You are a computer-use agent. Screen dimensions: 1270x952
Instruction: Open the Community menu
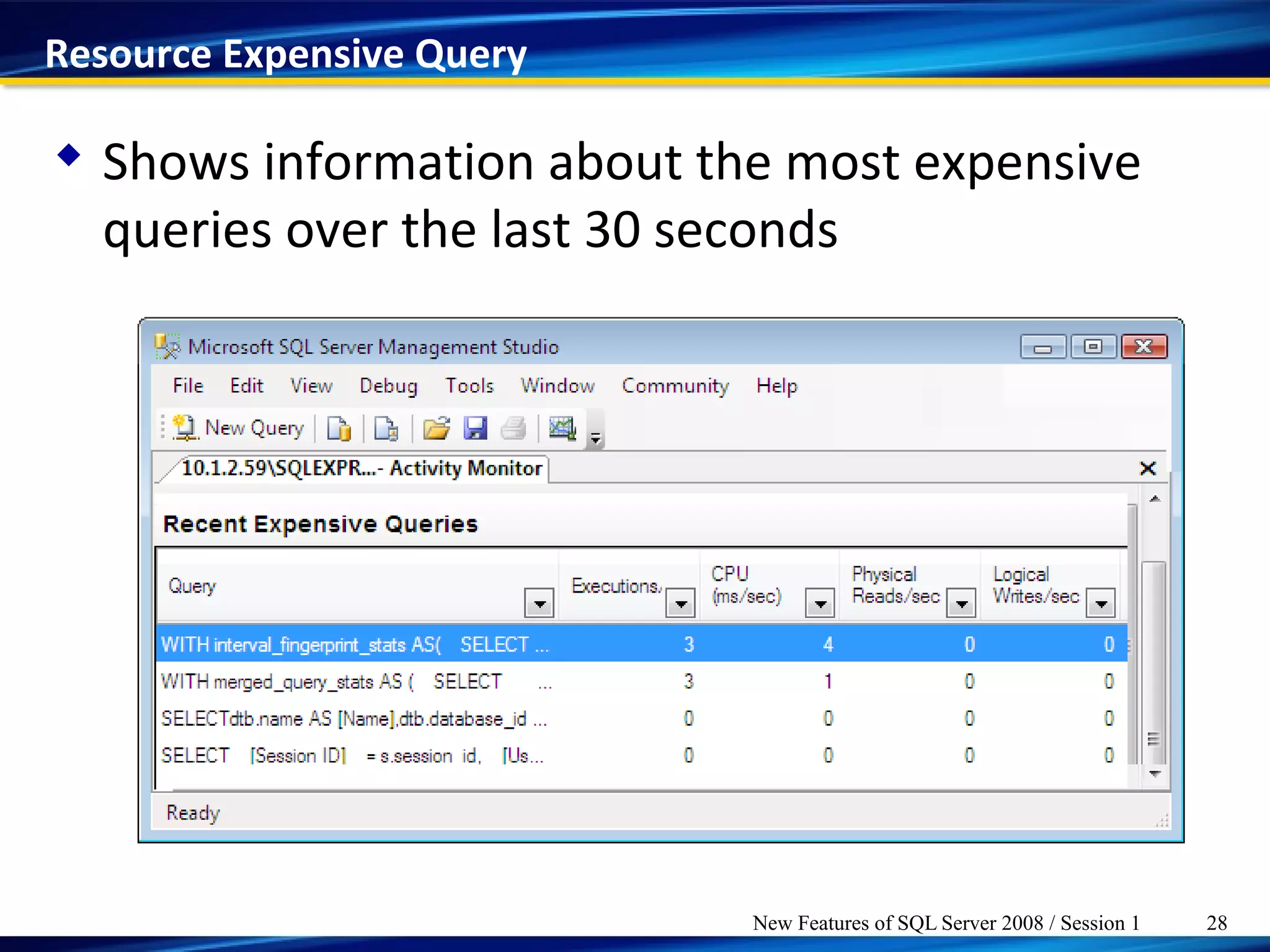(x=675, y=386)
